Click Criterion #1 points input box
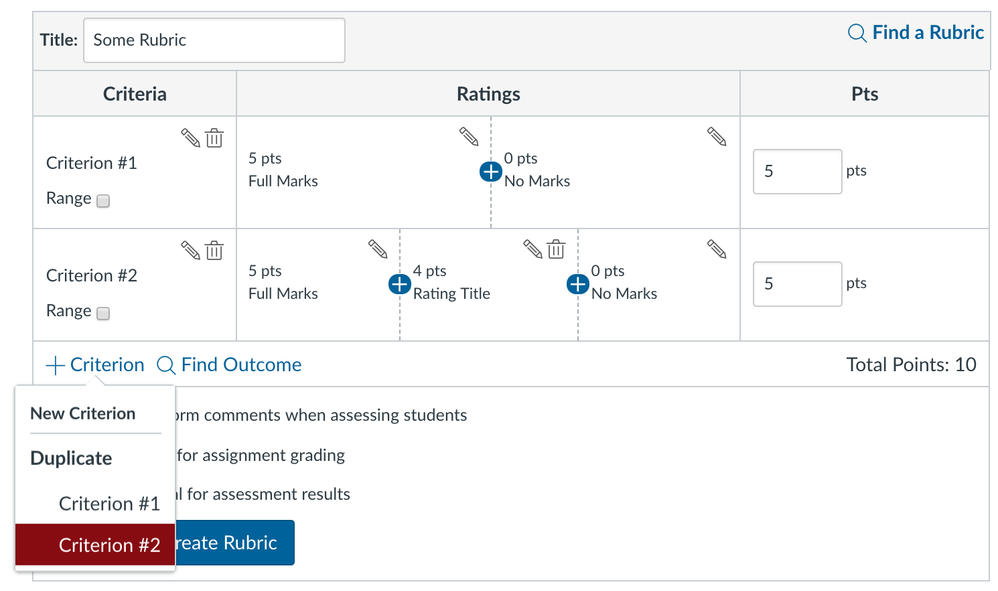 click(796, 171)
